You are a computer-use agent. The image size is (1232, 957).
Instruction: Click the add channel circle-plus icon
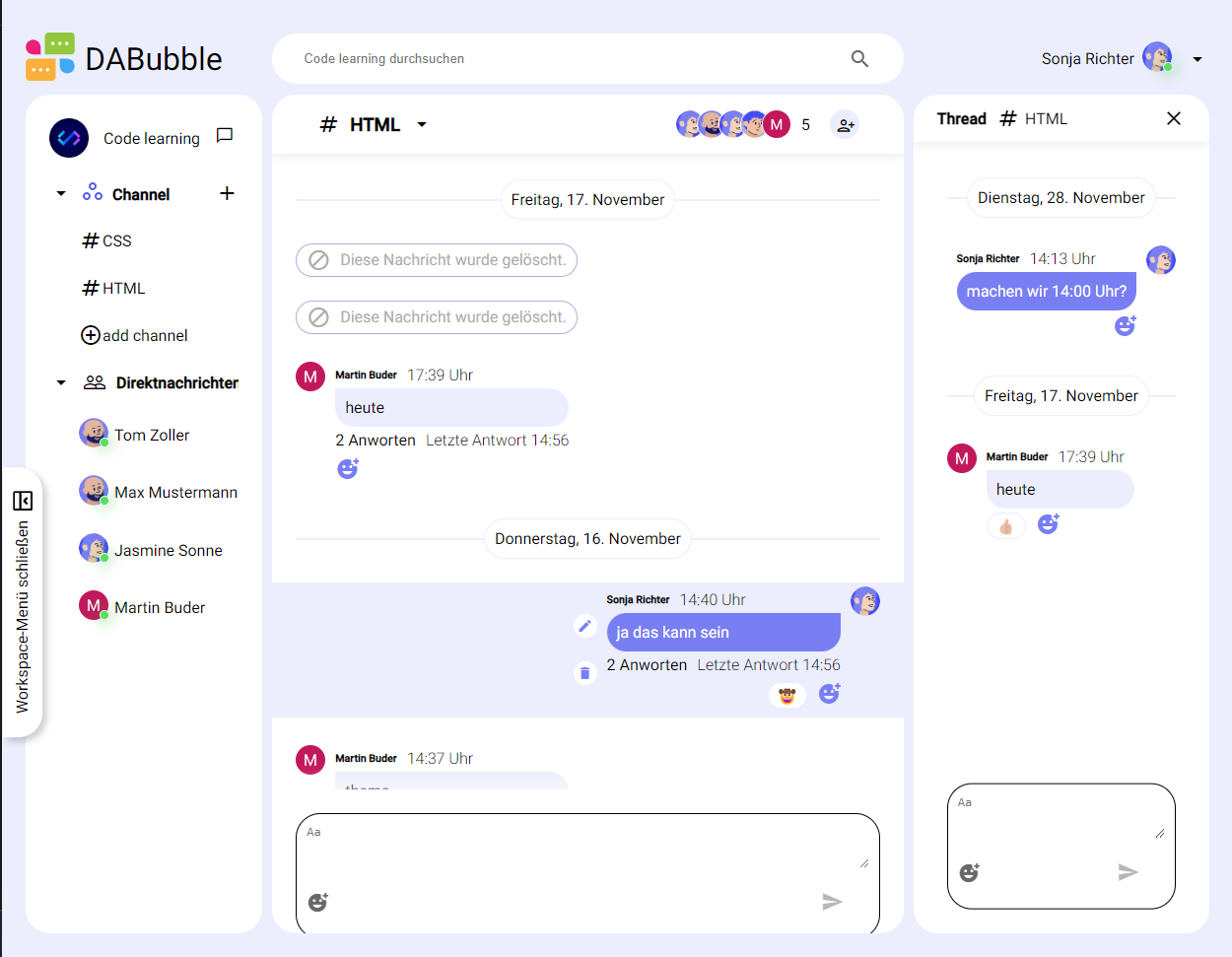click(91, 335)
